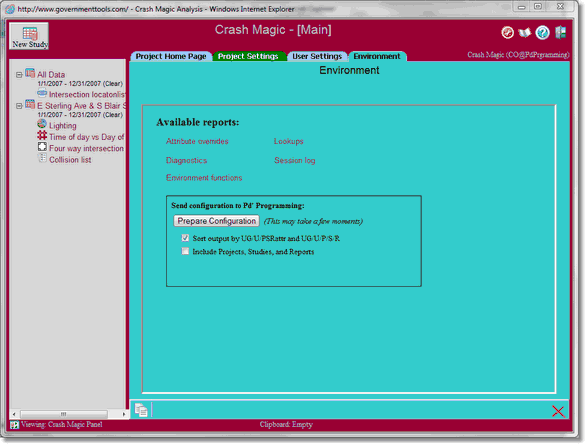Open the Environment functions link

pyautogui.click(x=204, y=178)
